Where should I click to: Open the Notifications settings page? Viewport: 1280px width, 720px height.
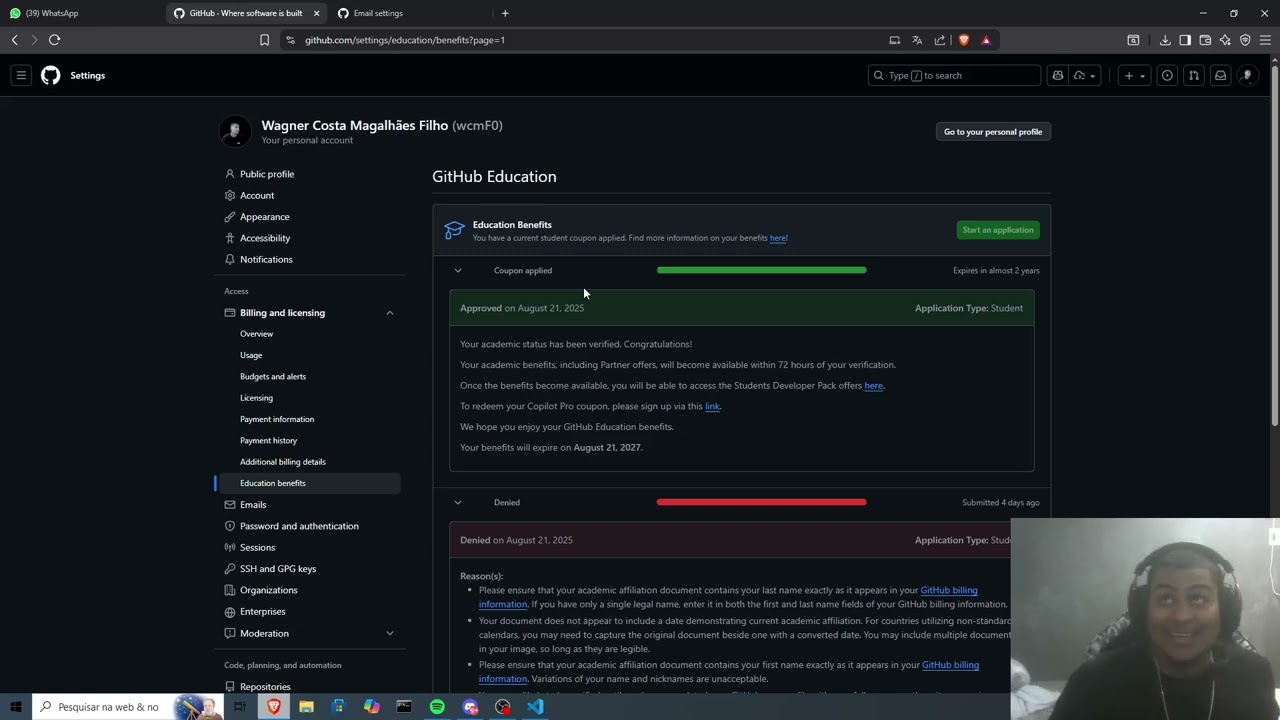[266, 259]
